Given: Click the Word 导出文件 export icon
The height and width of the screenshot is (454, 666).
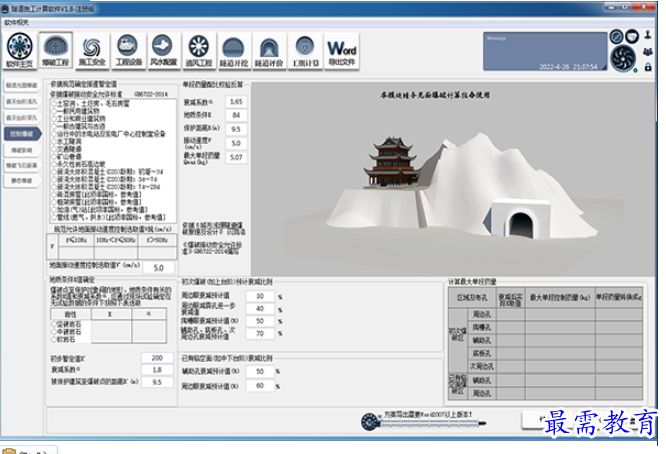Looking at the screenshot, I should tap(342, 51).
